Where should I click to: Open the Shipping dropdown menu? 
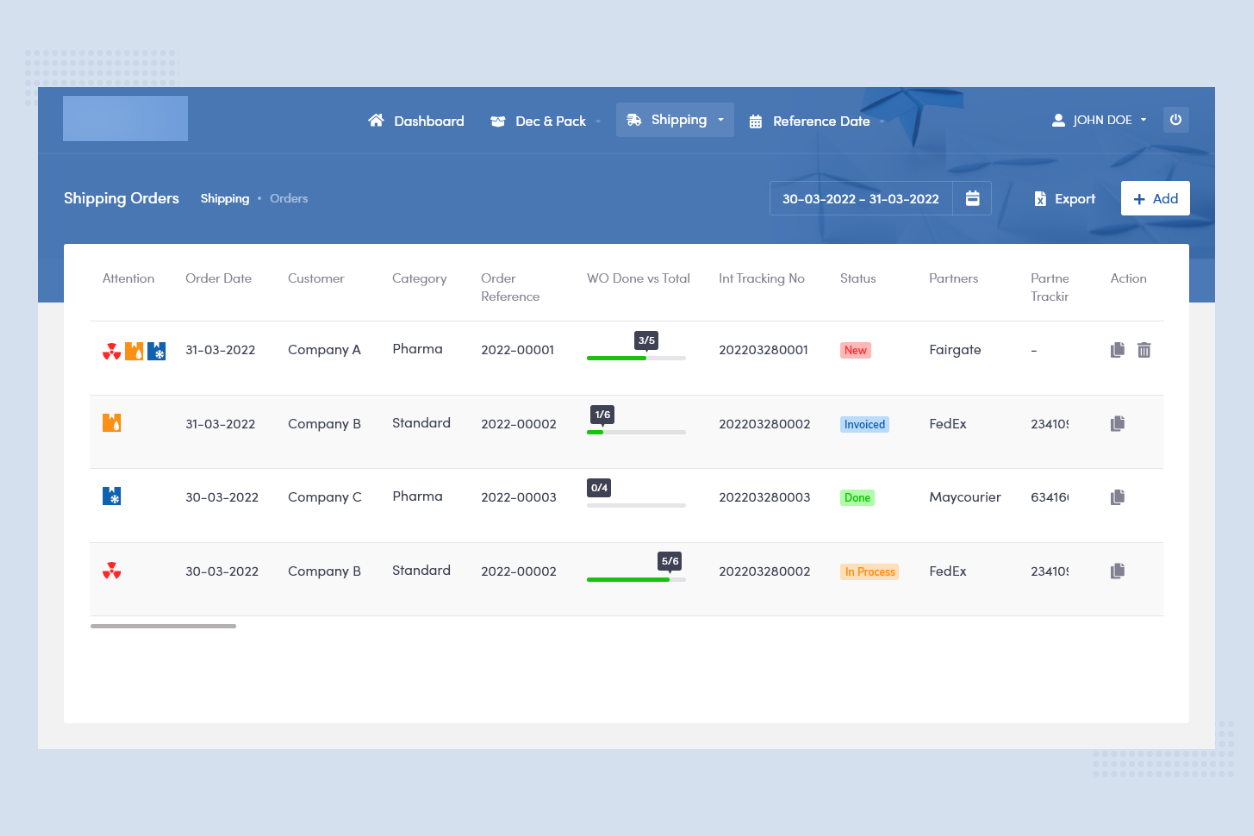[x=675, y=120]
